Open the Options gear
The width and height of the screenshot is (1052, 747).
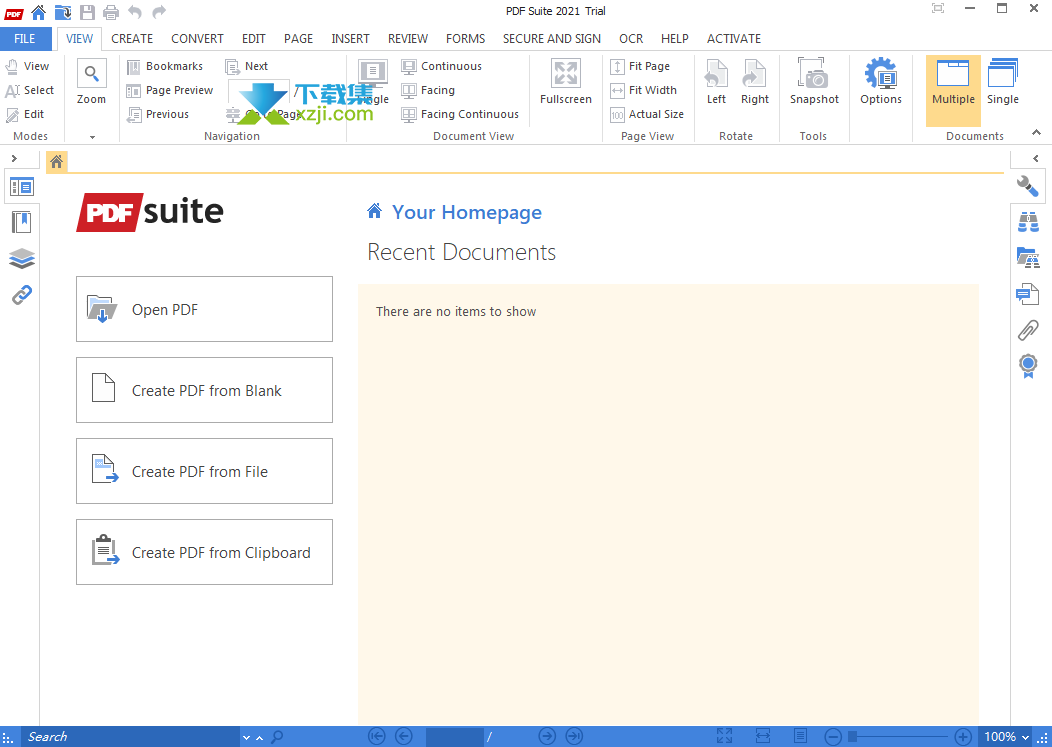881,82
